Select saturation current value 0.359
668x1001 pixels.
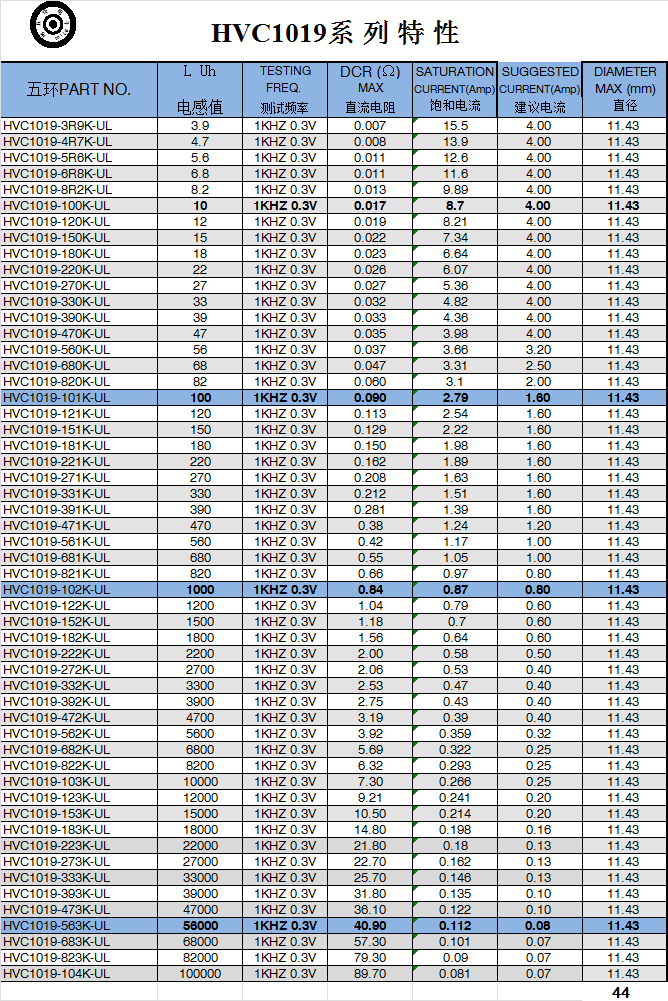tap(455, 734)
